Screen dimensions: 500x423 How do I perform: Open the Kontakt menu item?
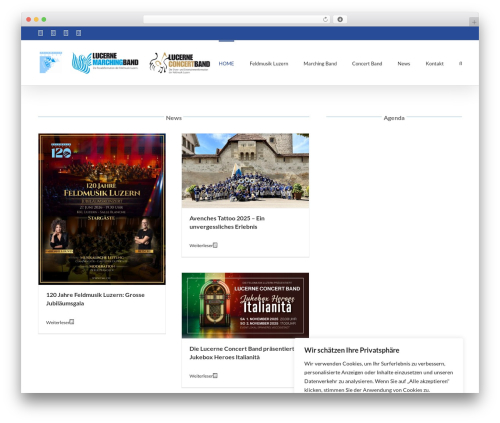click(434, 63)
